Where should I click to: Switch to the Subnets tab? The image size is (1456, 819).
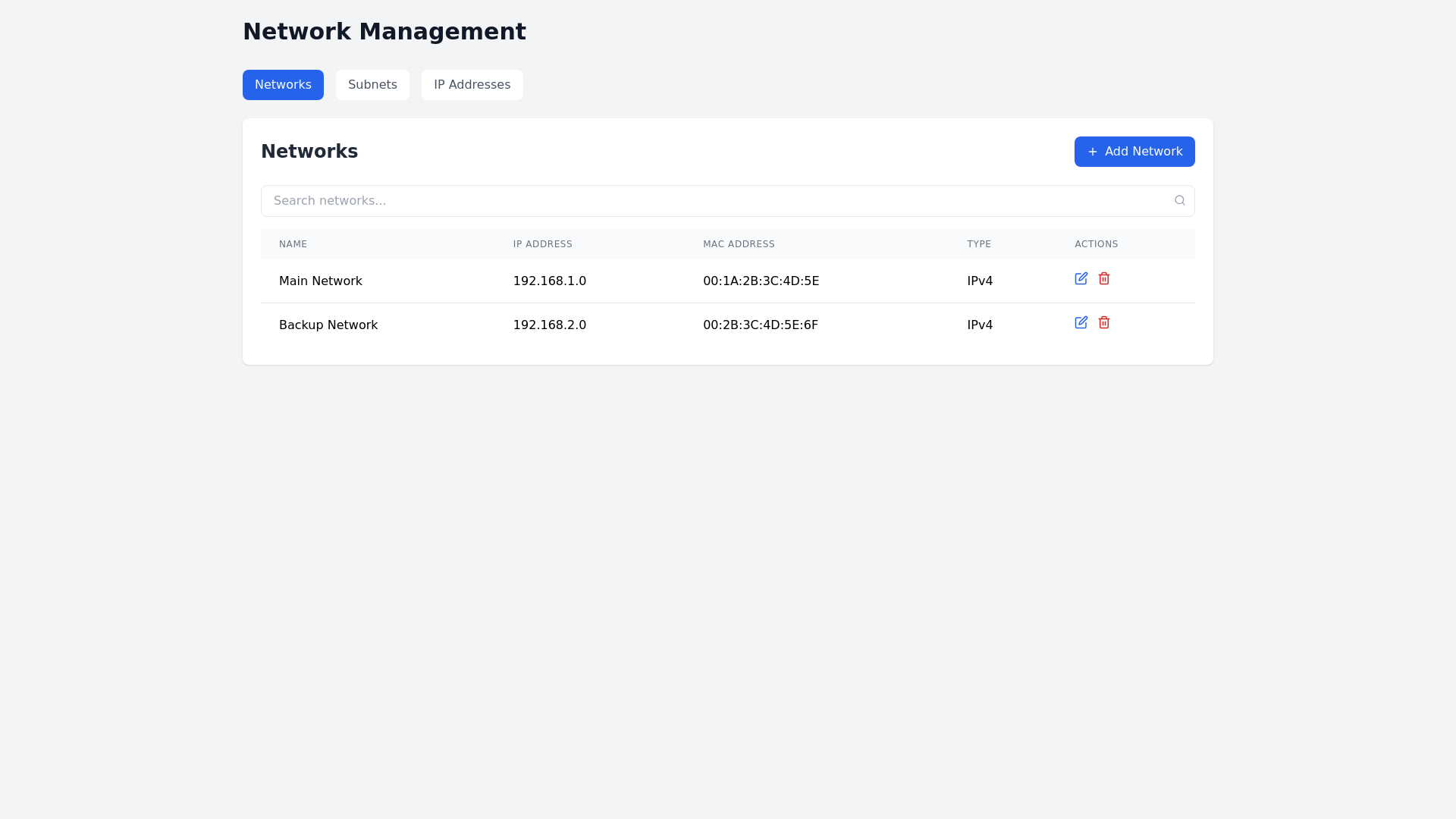(x=372, y=85)
